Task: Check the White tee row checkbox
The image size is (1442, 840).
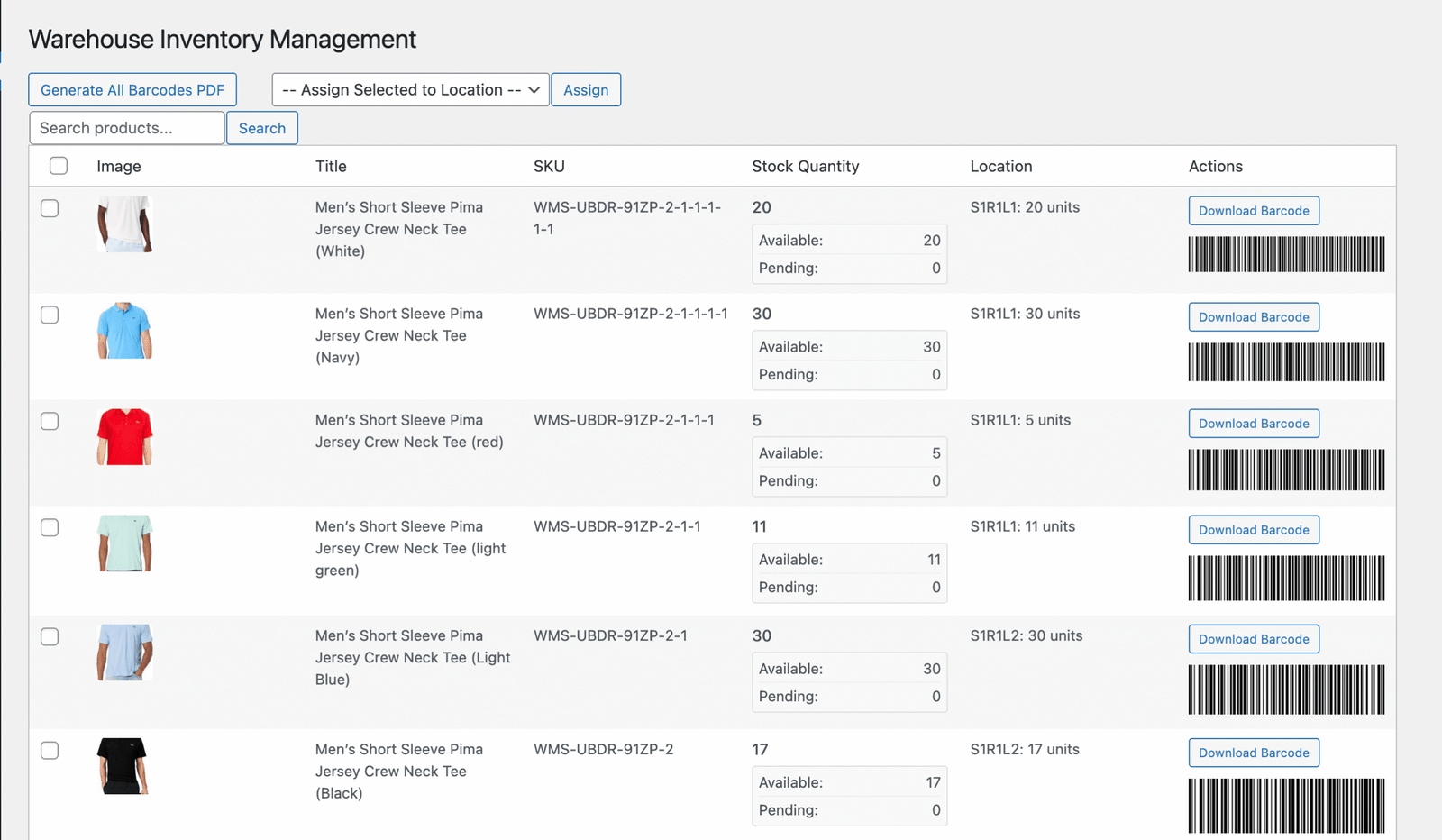Action: pos(50,208)
